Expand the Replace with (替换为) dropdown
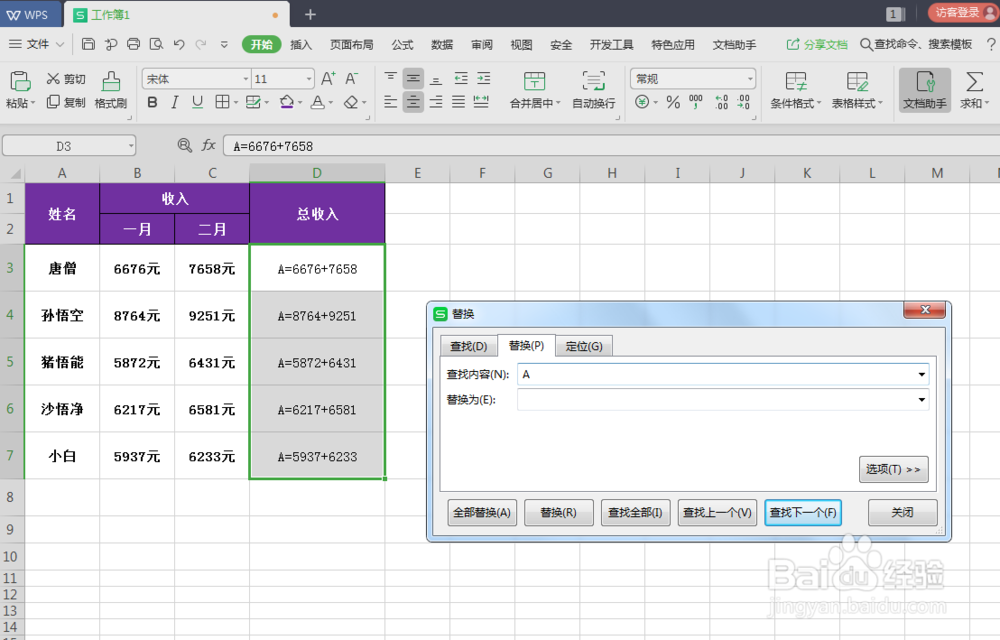Screen dimensions: 1000x640 (x=922, y=400)
